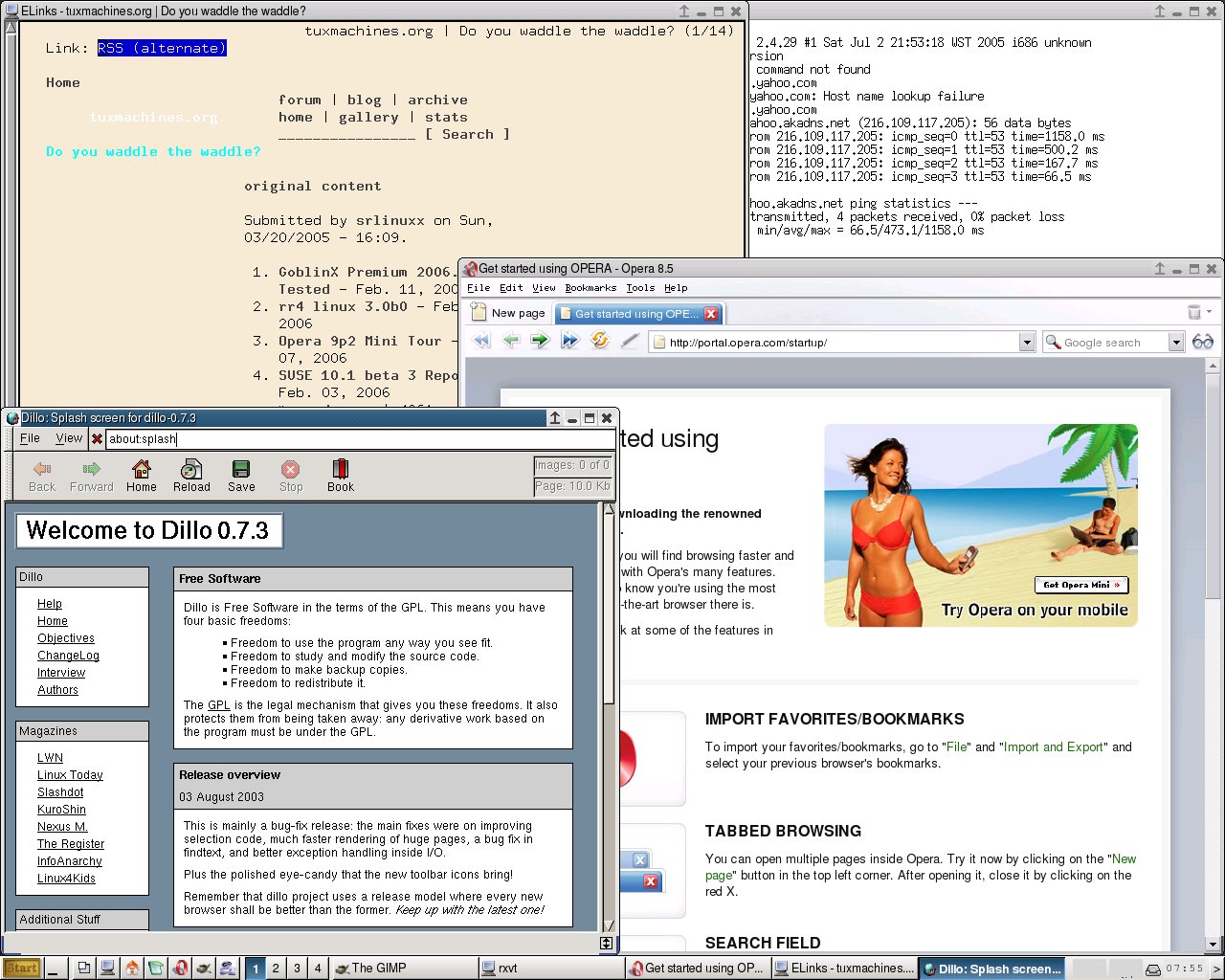This screenshot has width=1225, height=980.
Task: Launch Opera from red O taskbar icon
Action: tap(180, 968)
